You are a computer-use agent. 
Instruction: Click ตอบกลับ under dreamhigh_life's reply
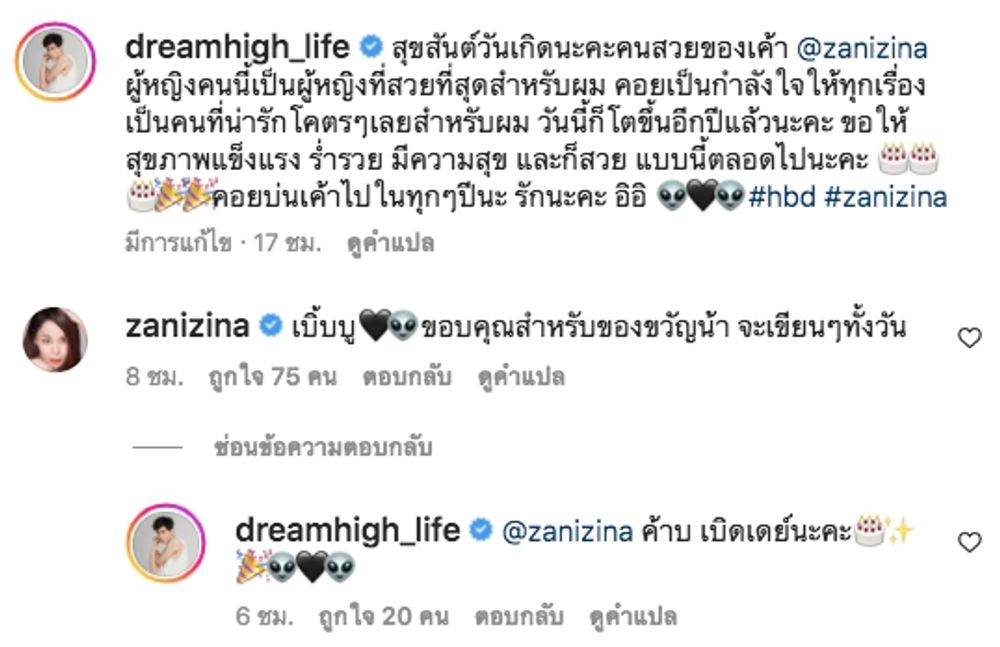[x=518, y=616]
